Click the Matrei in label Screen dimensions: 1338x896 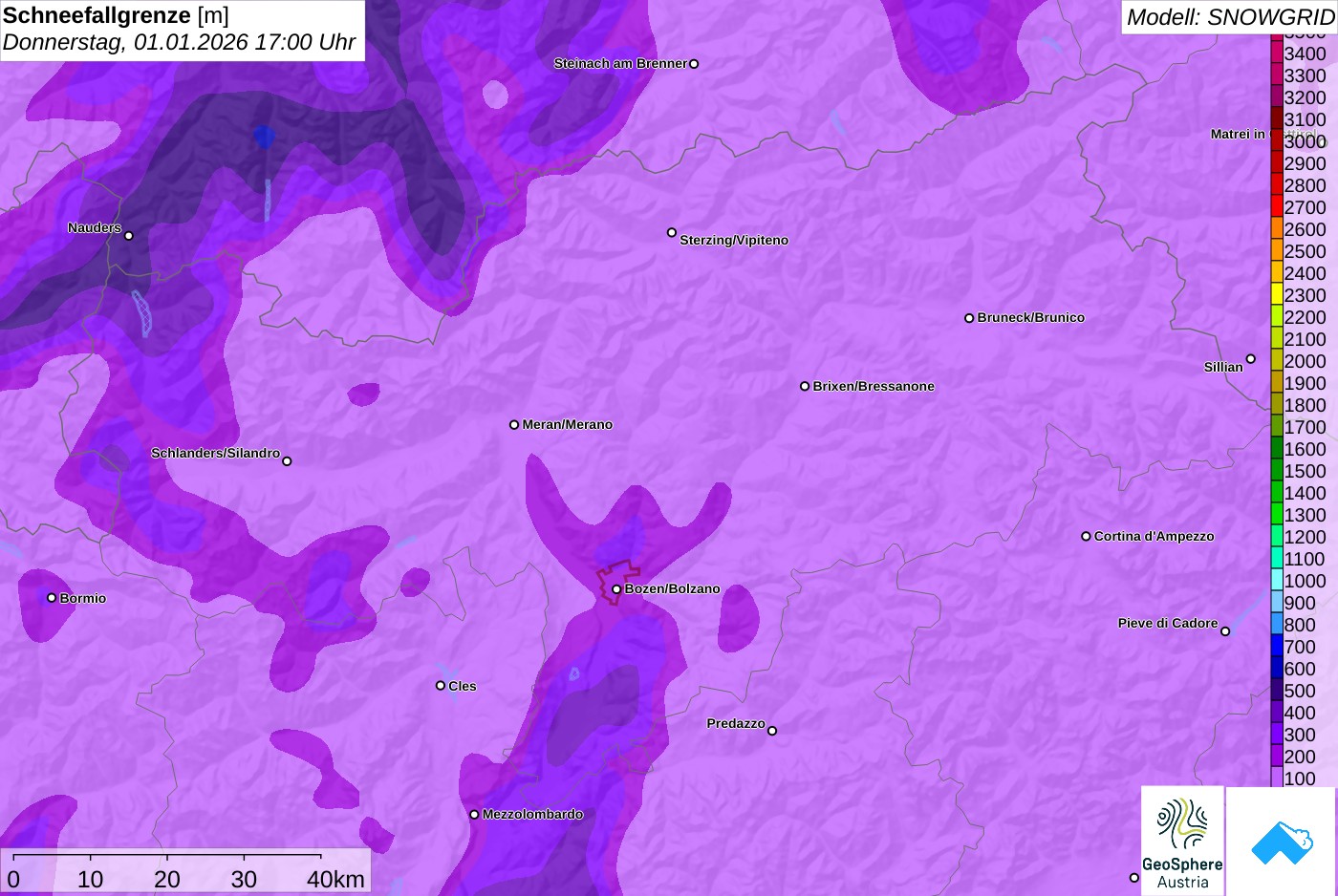click(1238, 134)
